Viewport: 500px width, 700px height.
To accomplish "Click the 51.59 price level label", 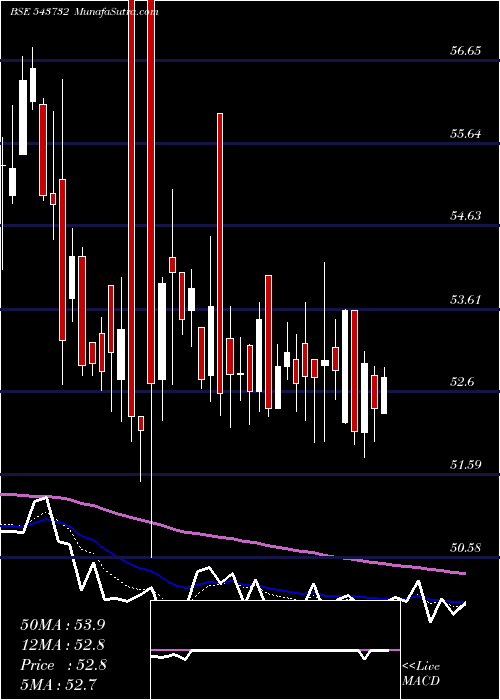I will click(x=465, y=465).
